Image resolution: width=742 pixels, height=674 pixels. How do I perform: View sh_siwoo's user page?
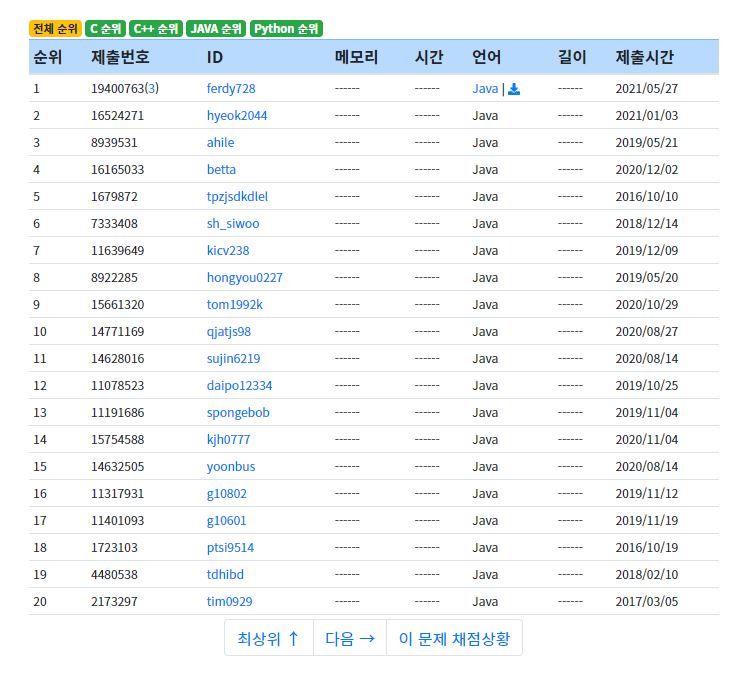[x=233, y=223]
